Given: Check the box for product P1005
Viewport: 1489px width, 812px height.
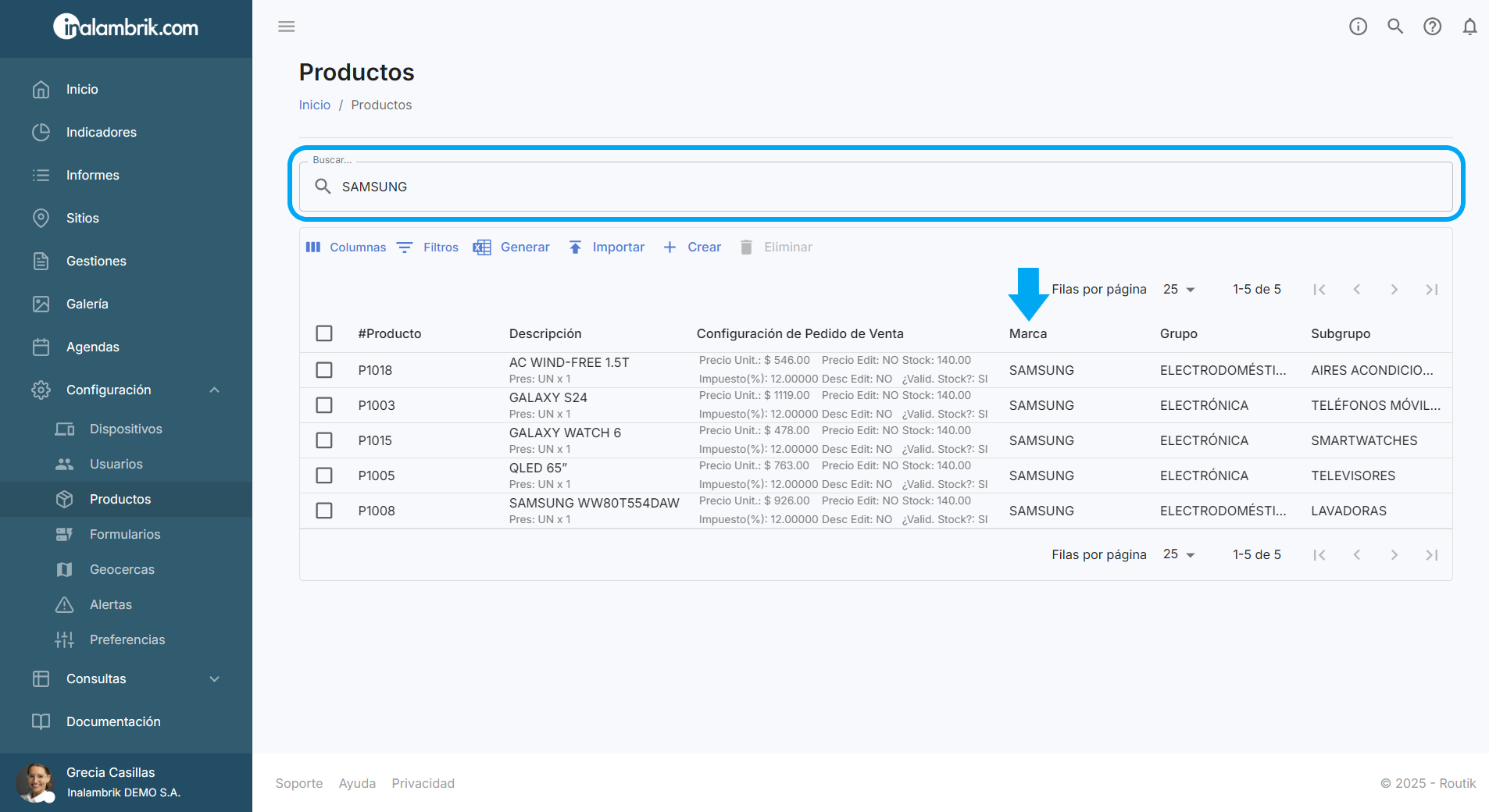Looking at the screenshot, I should coord(324,475).
